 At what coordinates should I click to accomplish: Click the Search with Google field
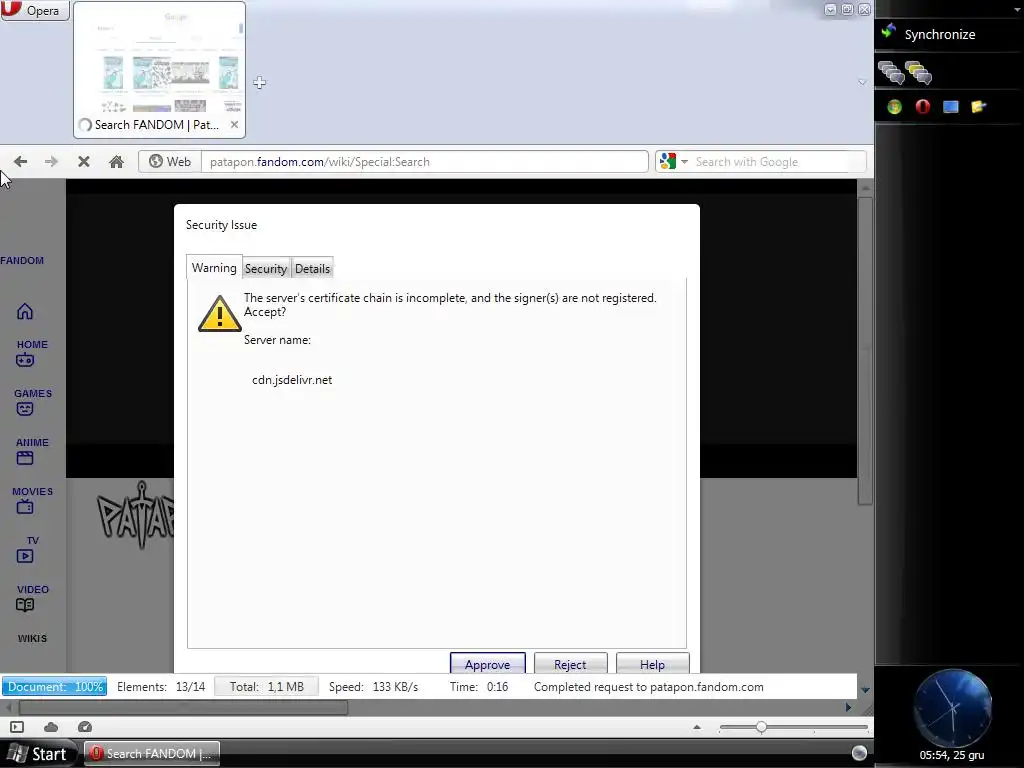pyautogui.click(x=777, y=161)
